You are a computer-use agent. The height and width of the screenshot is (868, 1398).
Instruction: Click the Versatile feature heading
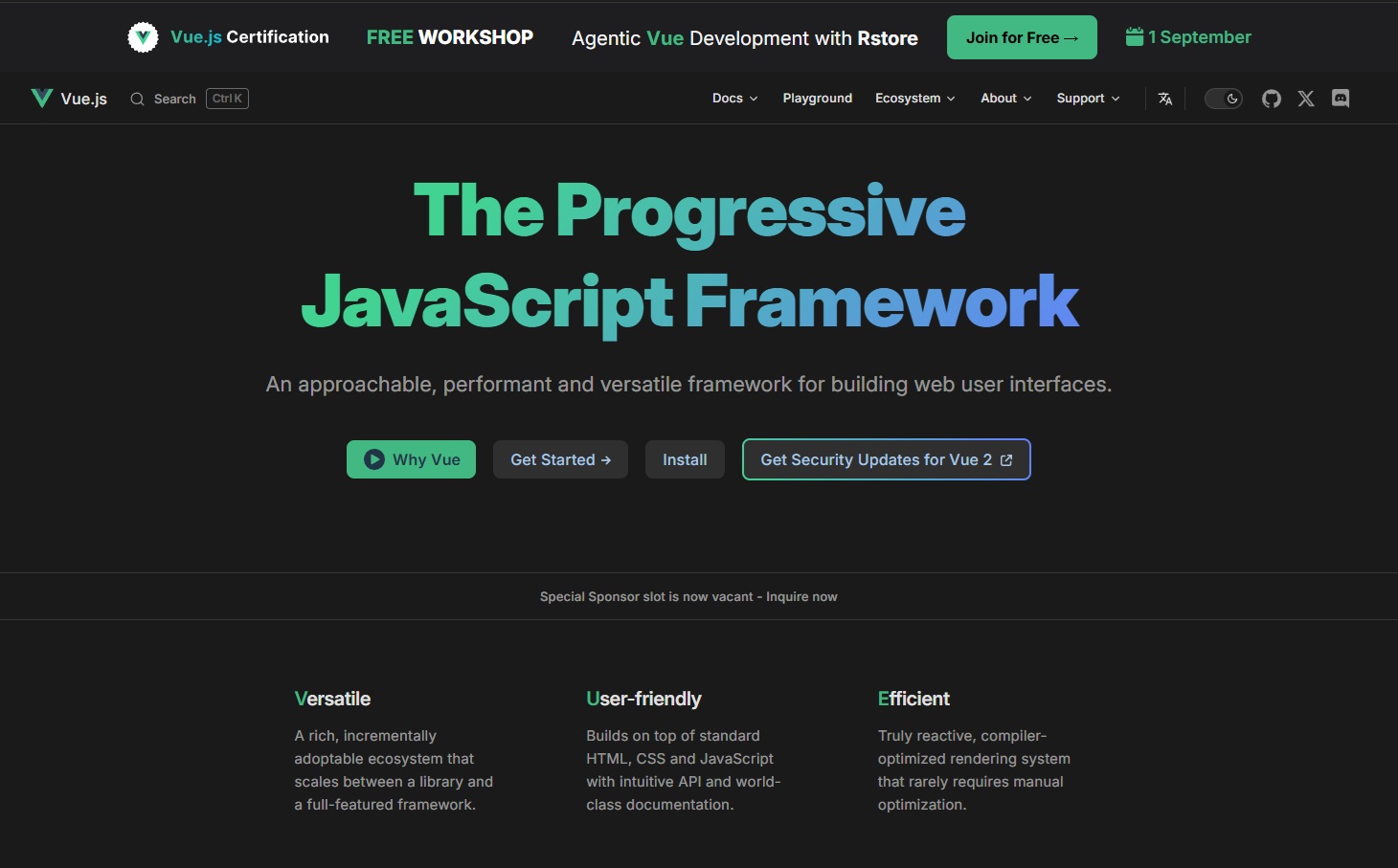[332, 699]
